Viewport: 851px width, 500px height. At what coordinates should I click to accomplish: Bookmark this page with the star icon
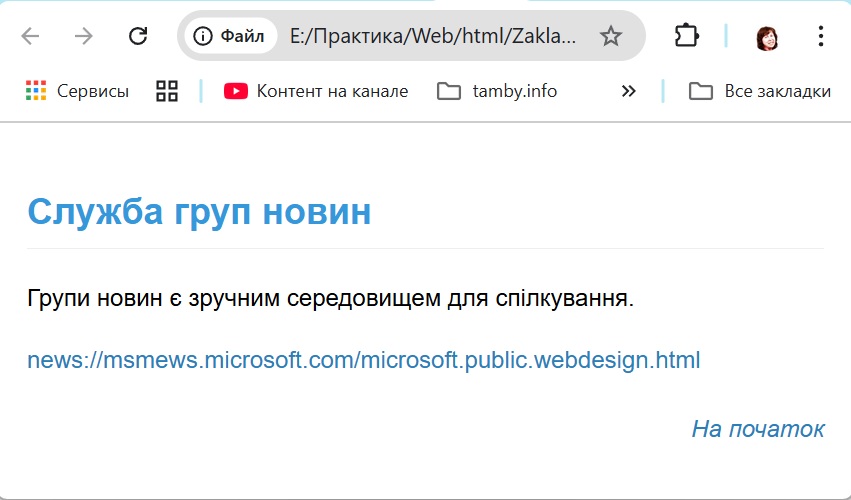[x=610, y=37]
